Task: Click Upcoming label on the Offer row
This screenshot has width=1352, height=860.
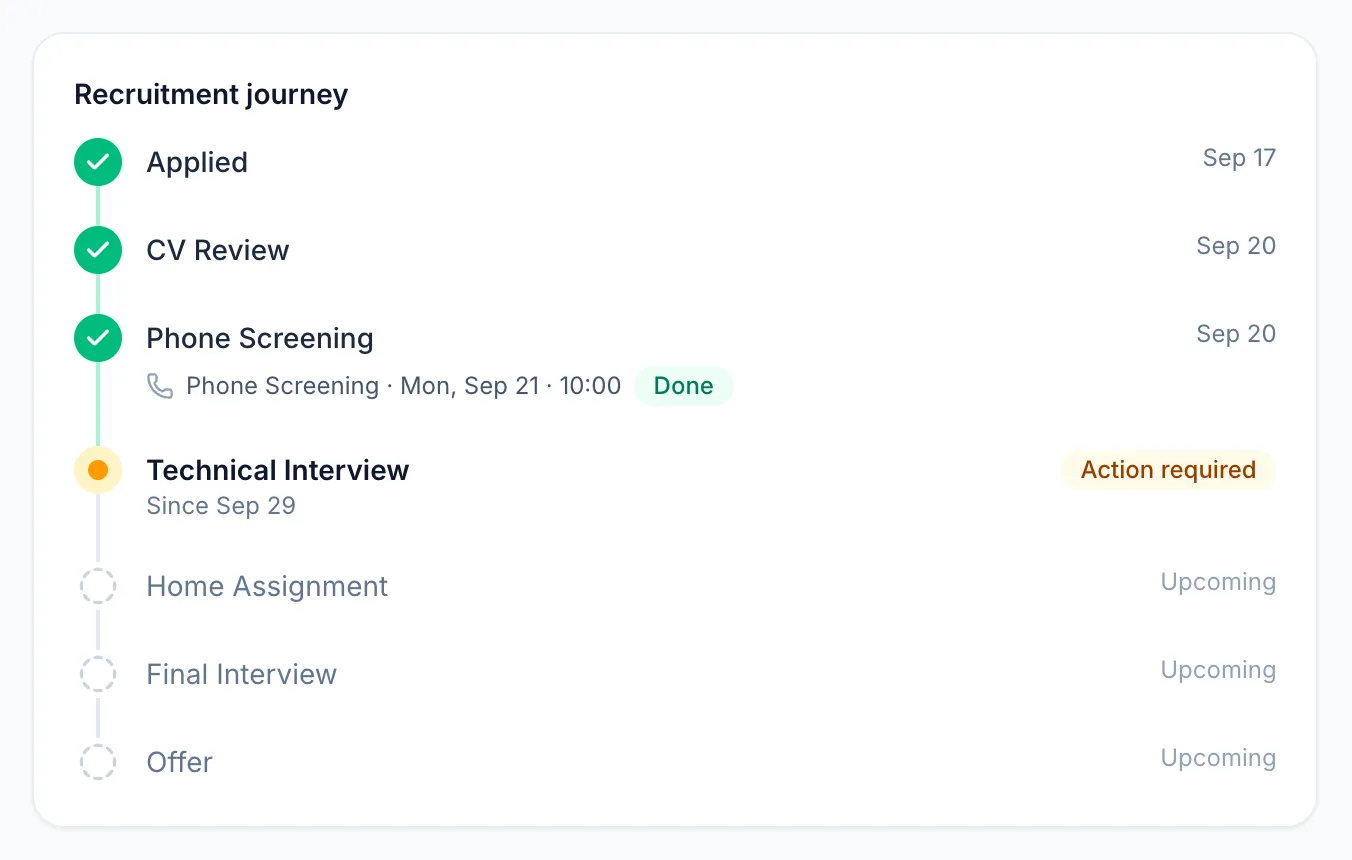Action: [1218, 758]
